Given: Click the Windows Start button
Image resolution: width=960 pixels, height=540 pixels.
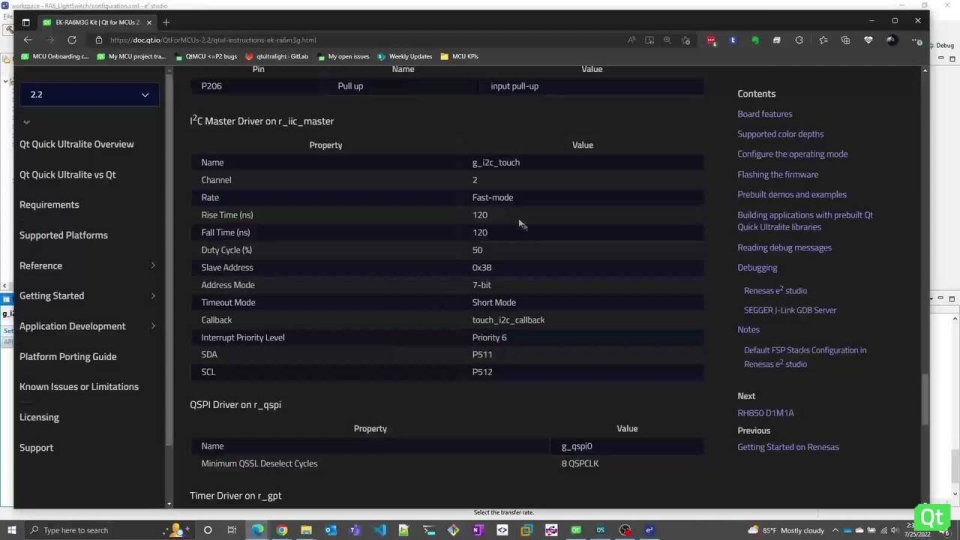Looking at the screenshot, I should [x=13, y=530].
